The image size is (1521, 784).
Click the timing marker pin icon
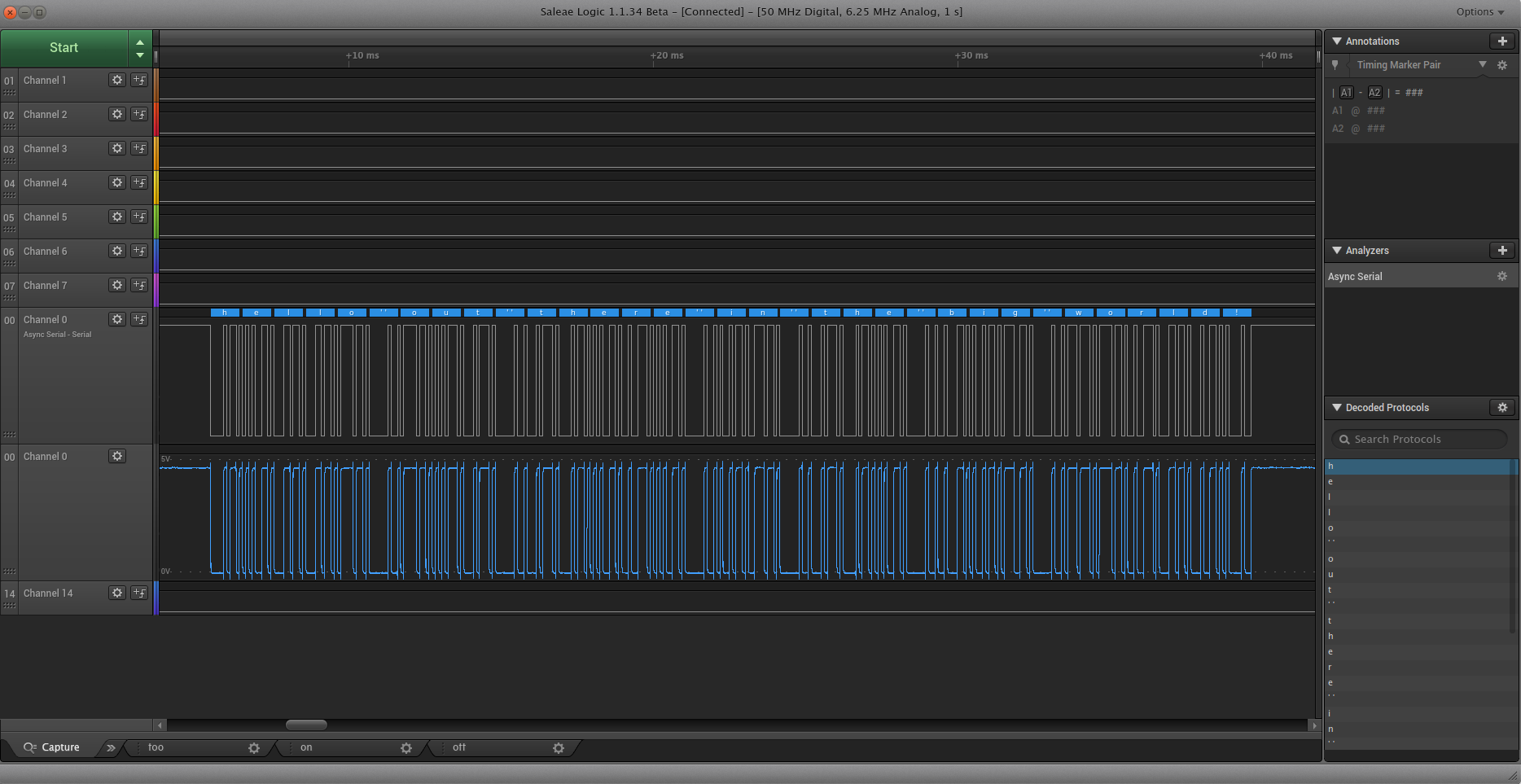pyautogui.click(x=1335, y=64)
